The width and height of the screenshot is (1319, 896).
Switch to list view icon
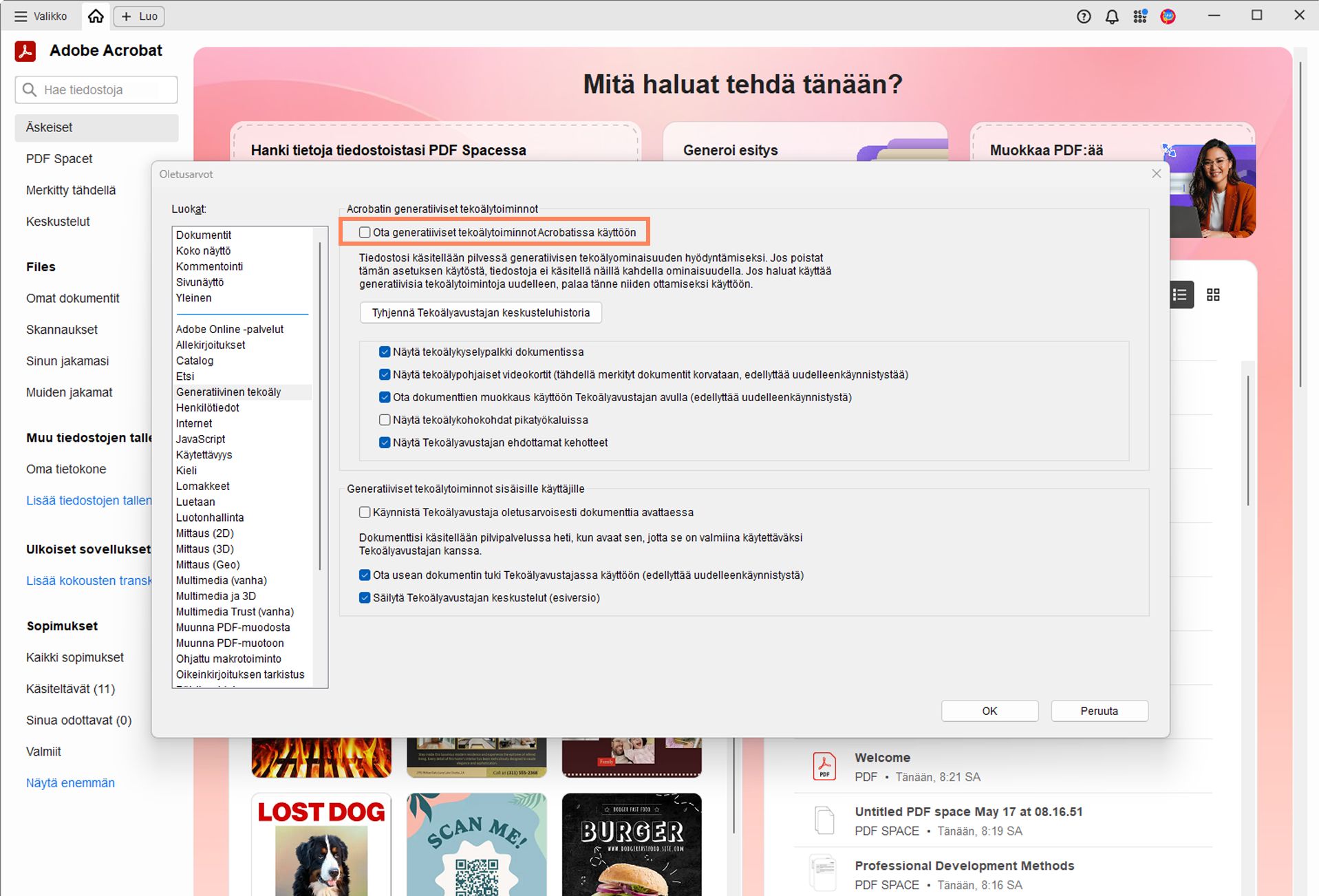[x=1180, y=295]
